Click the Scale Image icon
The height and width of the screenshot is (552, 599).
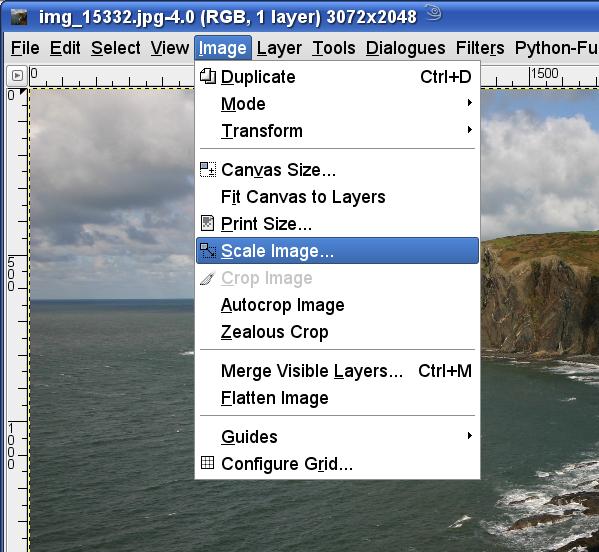(208, 251)
